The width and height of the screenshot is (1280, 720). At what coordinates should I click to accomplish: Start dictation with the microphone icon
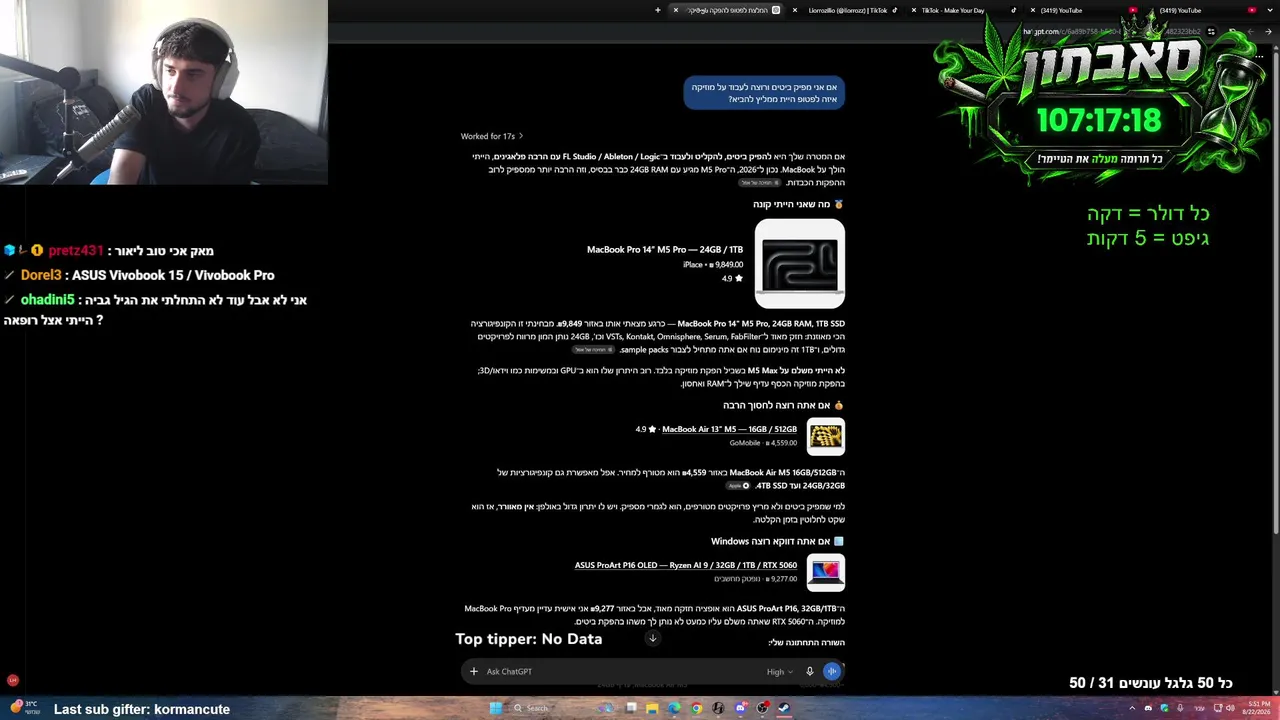click(x=810, y=672)
